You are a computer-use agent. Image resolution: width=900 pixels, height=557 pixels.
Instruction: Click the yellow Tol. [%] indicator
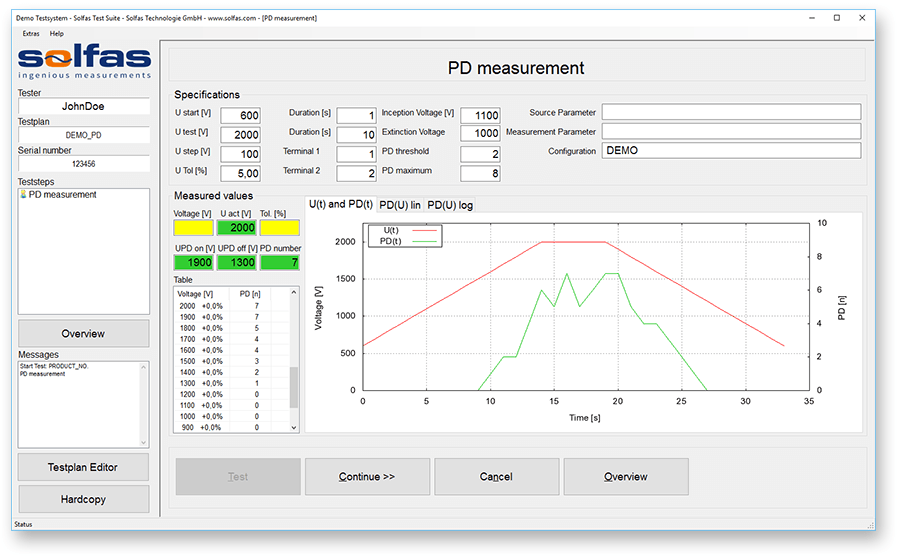click(280, 228)
